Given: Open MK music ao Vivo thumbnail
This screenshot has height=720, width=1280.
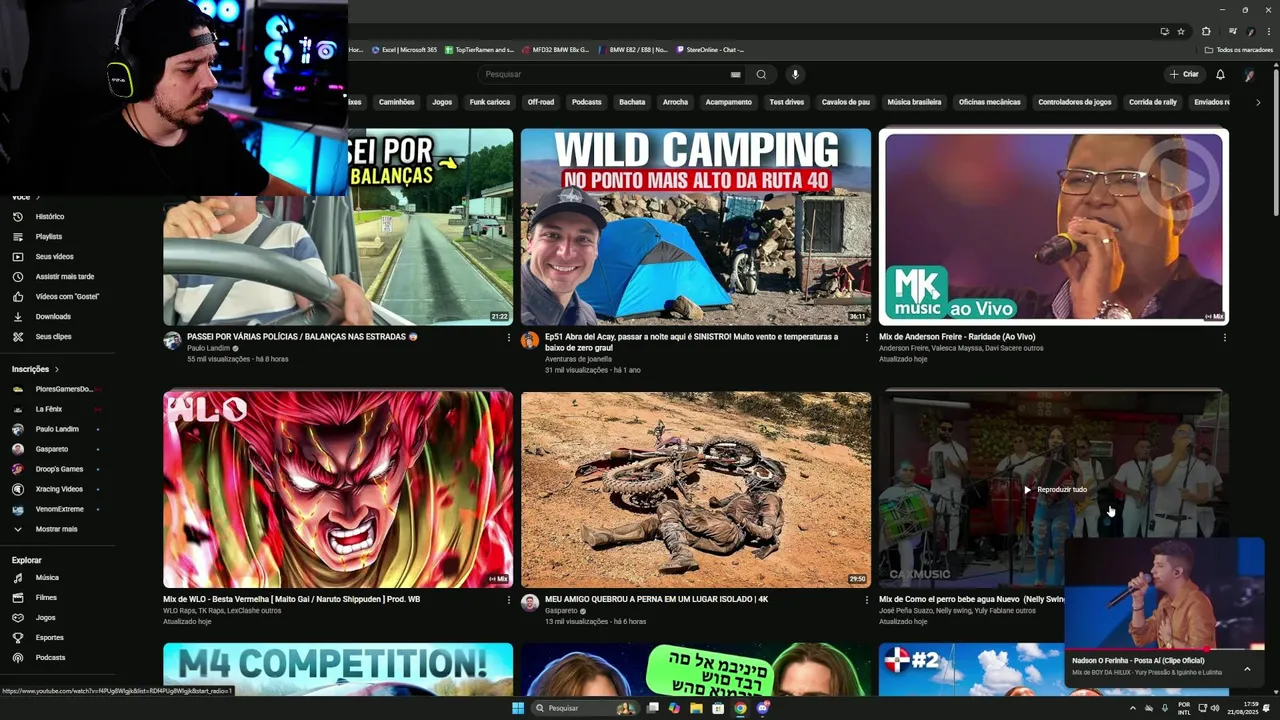Looking at the screenshot, I should pyautogui.click(x=1054, y=226).
